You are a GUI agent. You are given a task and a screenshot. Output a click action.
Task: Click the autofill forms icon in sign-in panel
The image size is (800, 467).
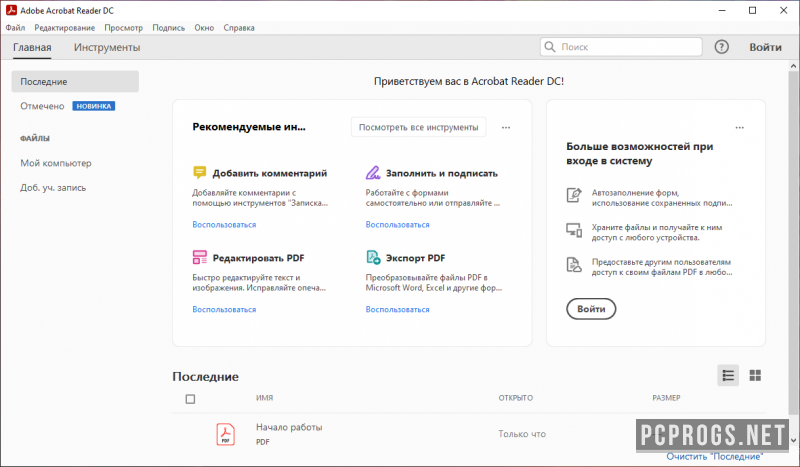574,195
